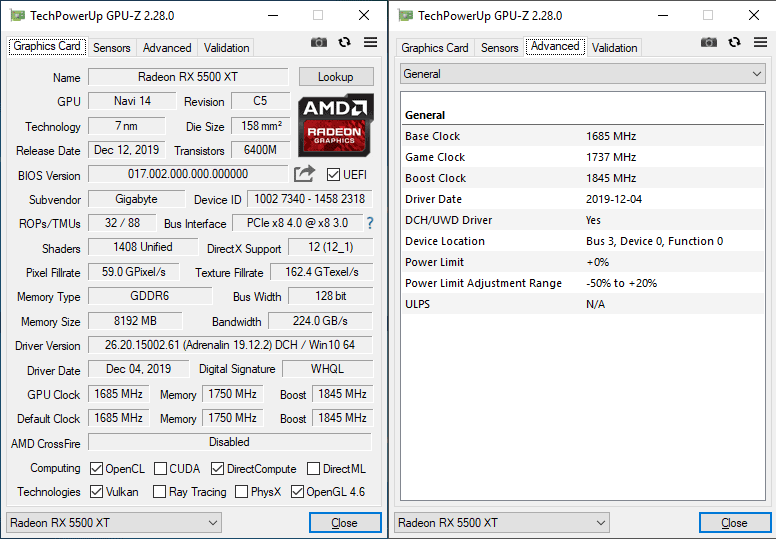
Task: Toggle the DirectCompute checkbox
Action: point(217,469)
